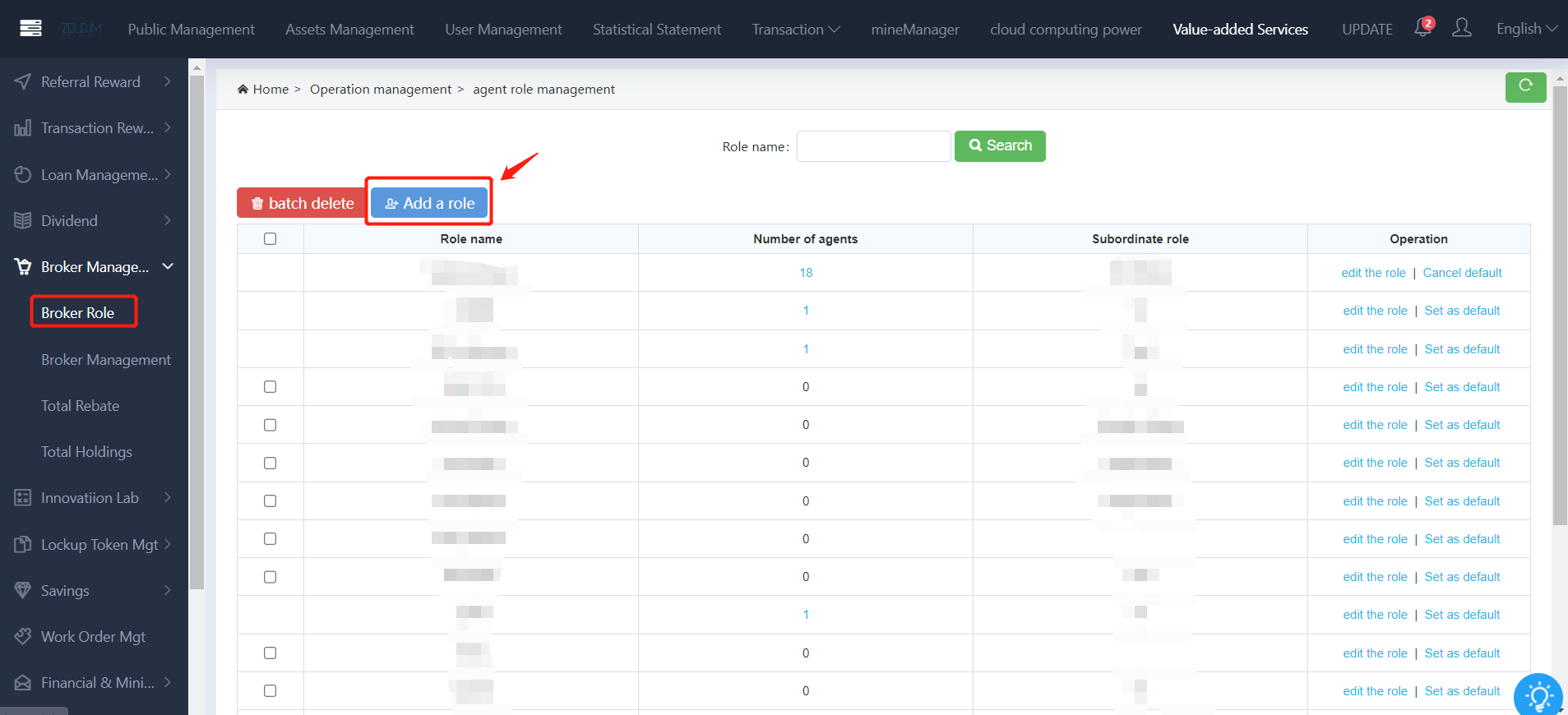The width and height of the screenshot is (1568, 715).
Task: Open Total Rebate sidebar item
Action: click(x=81, y=406)
